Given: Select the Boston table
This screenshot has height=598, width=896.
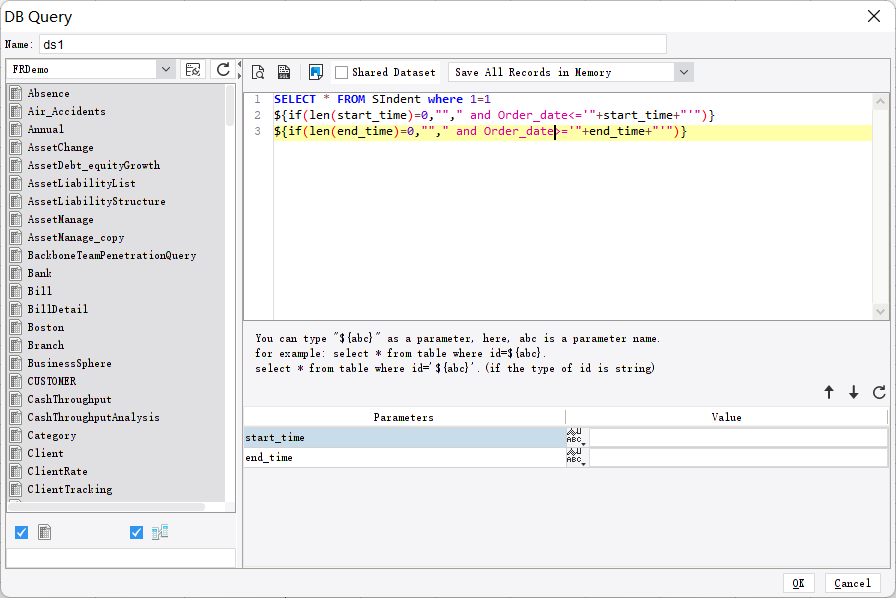Looking at the screenshot, I should (x=46, y=328).
